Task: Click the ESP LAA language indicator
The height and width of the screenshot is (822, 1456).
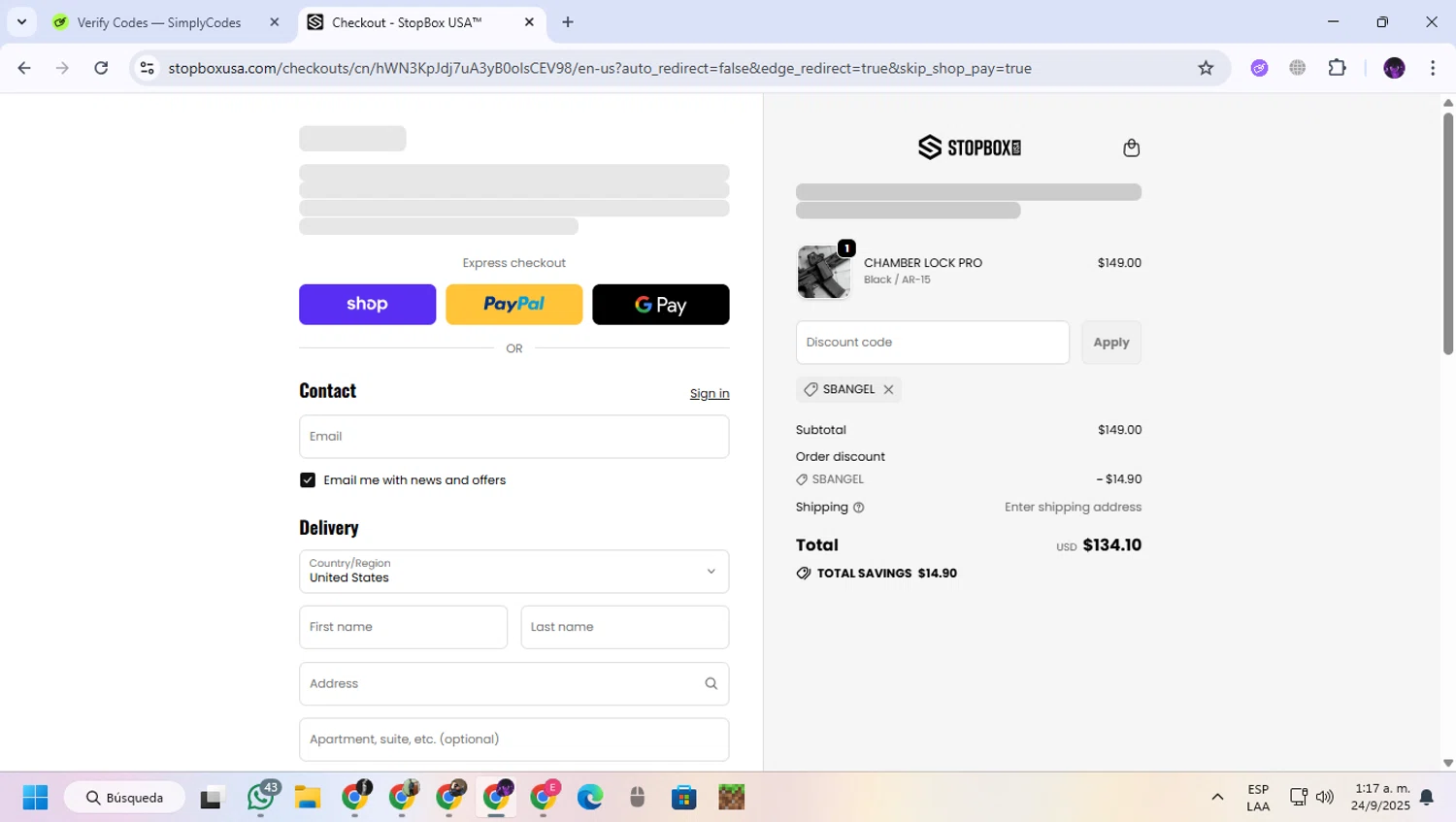Action: coord(1258,798)
